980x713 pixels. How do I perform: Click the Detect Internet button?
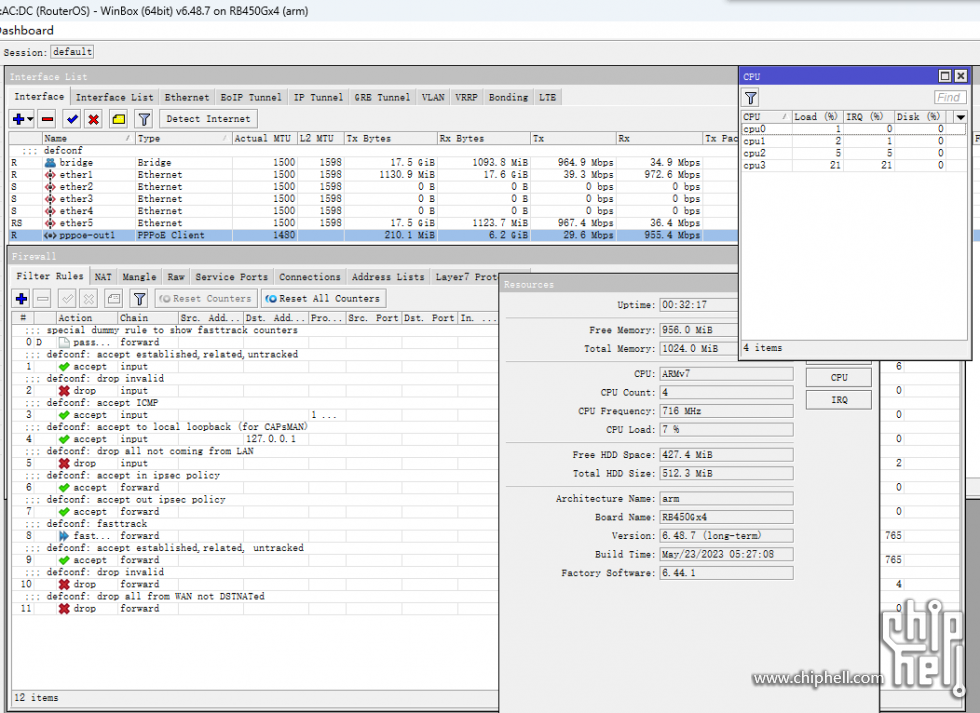click(208, 119)
